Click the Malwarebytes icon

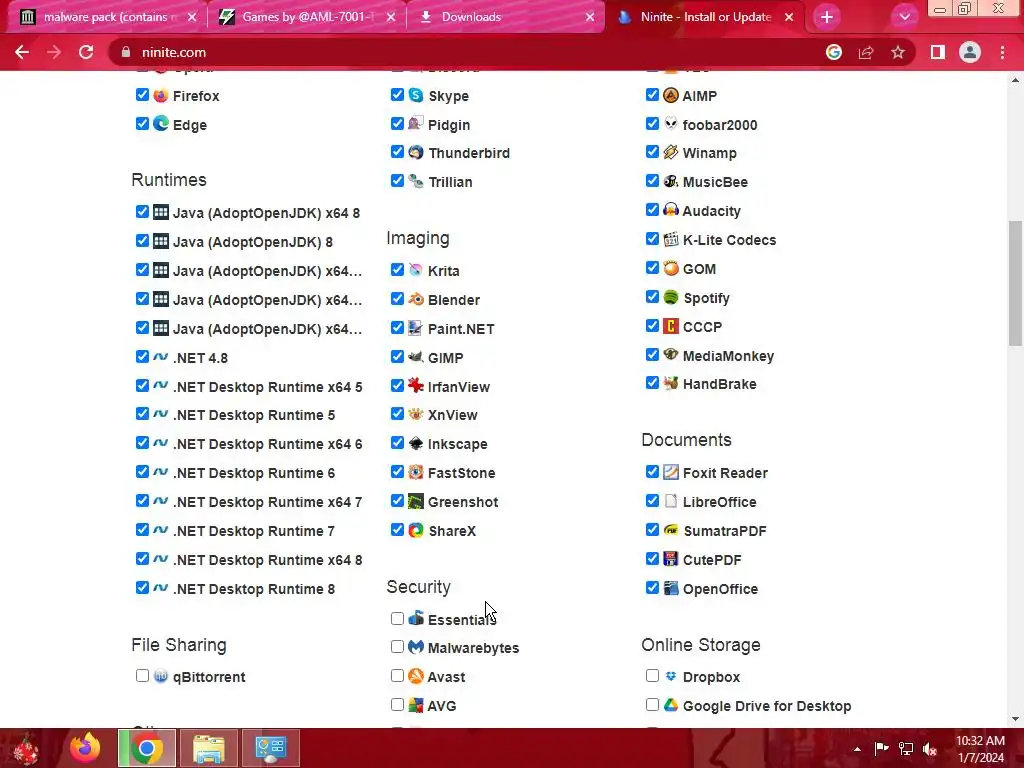(x=416, y=647)
